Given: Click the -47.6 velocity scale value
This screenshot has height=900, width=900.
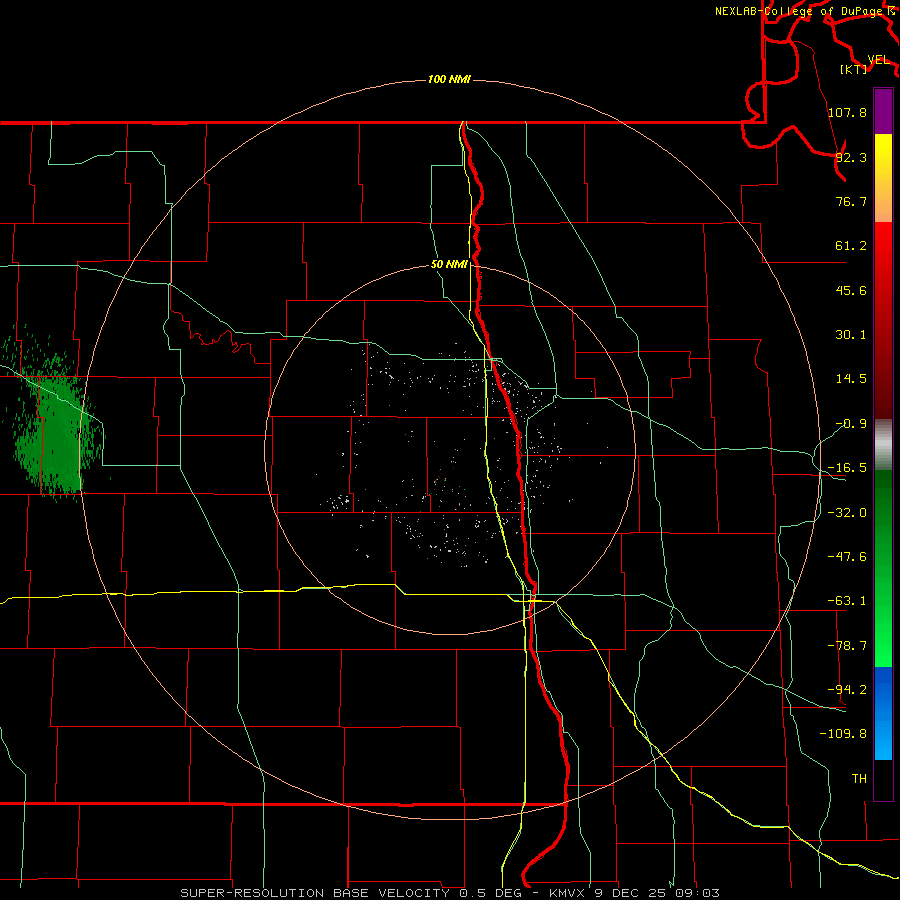Looking at the screenshot, I should 847,557.
